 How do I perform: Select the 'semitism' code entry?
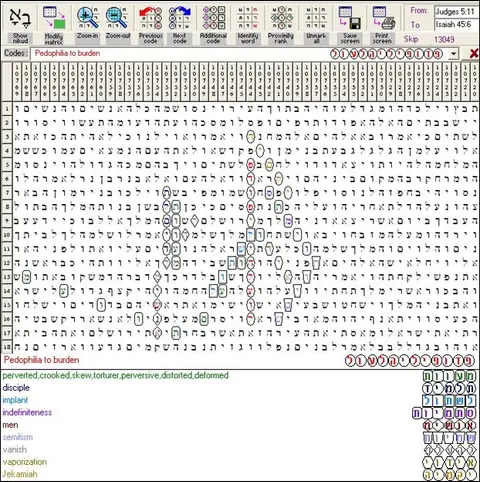[18, 437]
